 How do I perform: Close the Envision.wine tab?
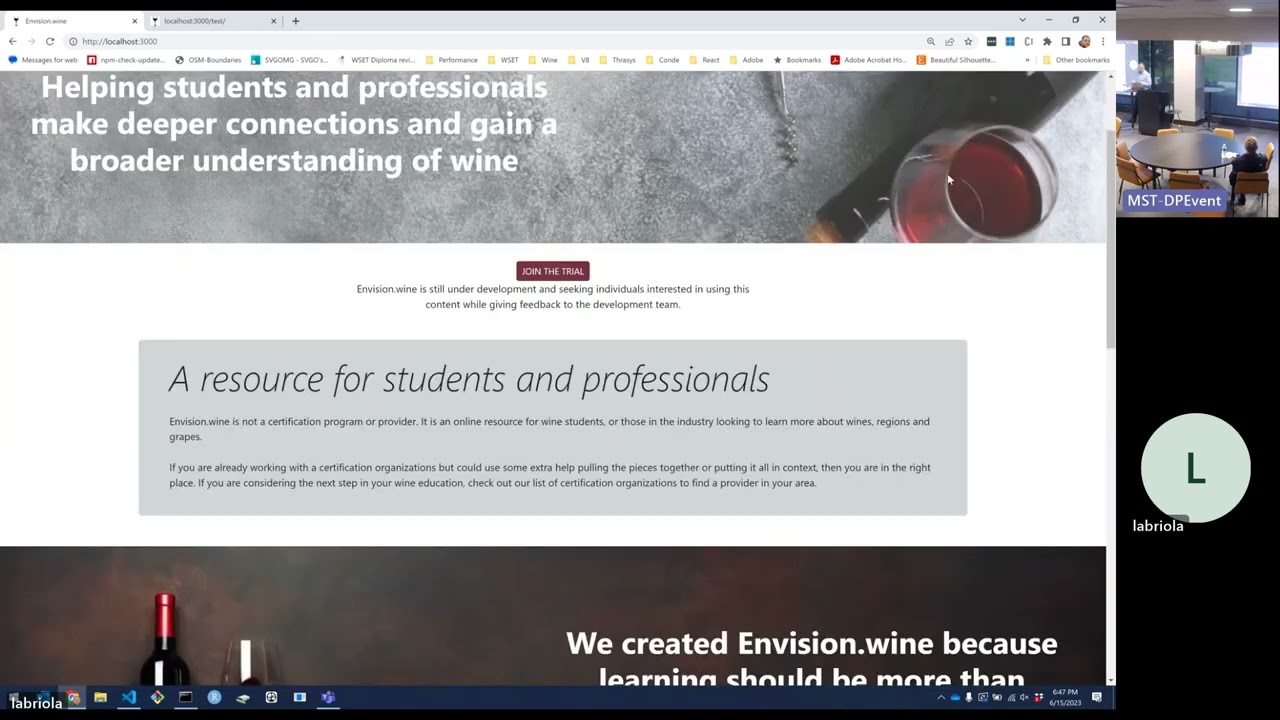(x=134, y=21)
